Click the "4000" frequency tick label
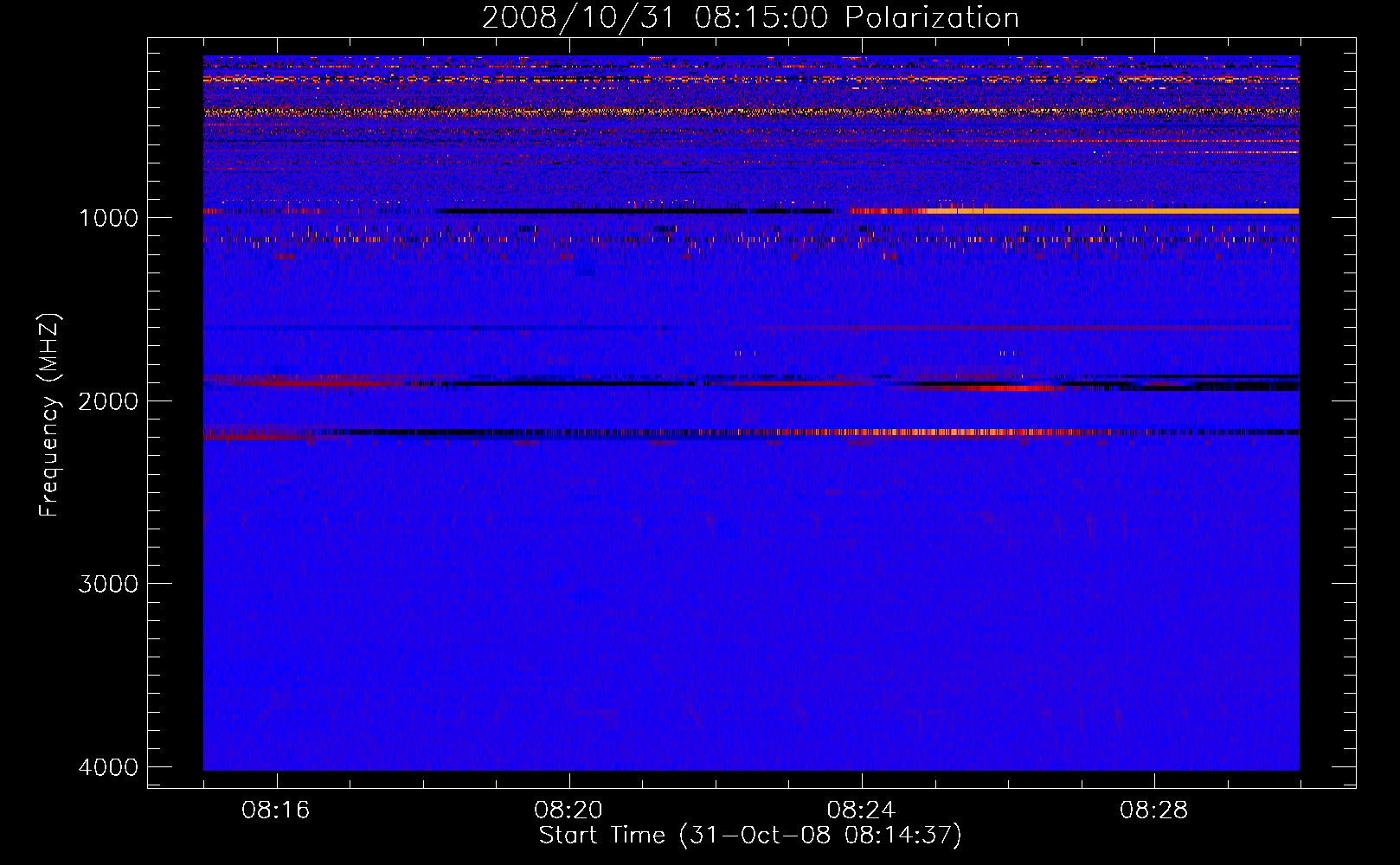Viewport: 1400px width, 865px height. (108, 767)
